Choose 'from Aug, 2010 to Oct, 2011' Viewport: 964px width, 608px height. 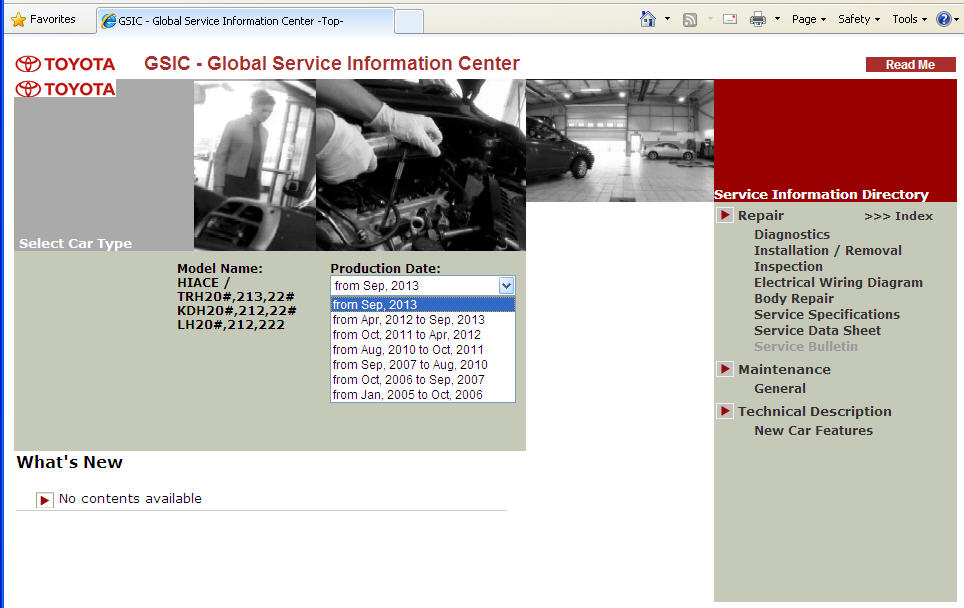click(422, 350)
